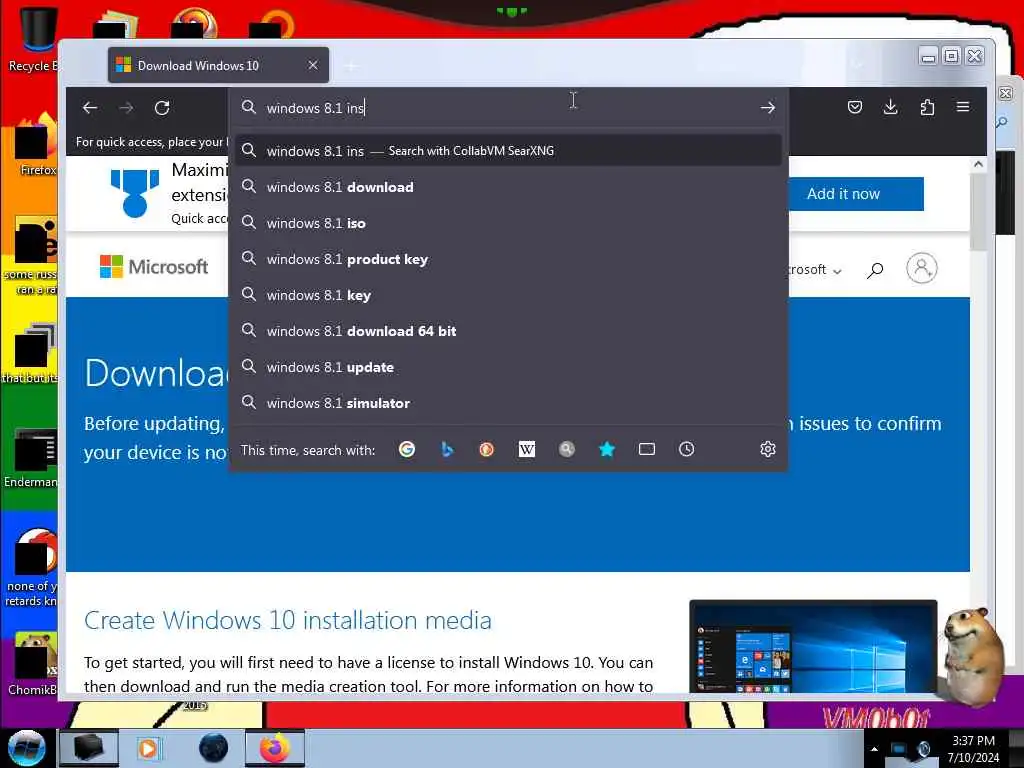1024x768 pixels.
Task: Open the media player taskbar icon
Action: click(148, 748)
